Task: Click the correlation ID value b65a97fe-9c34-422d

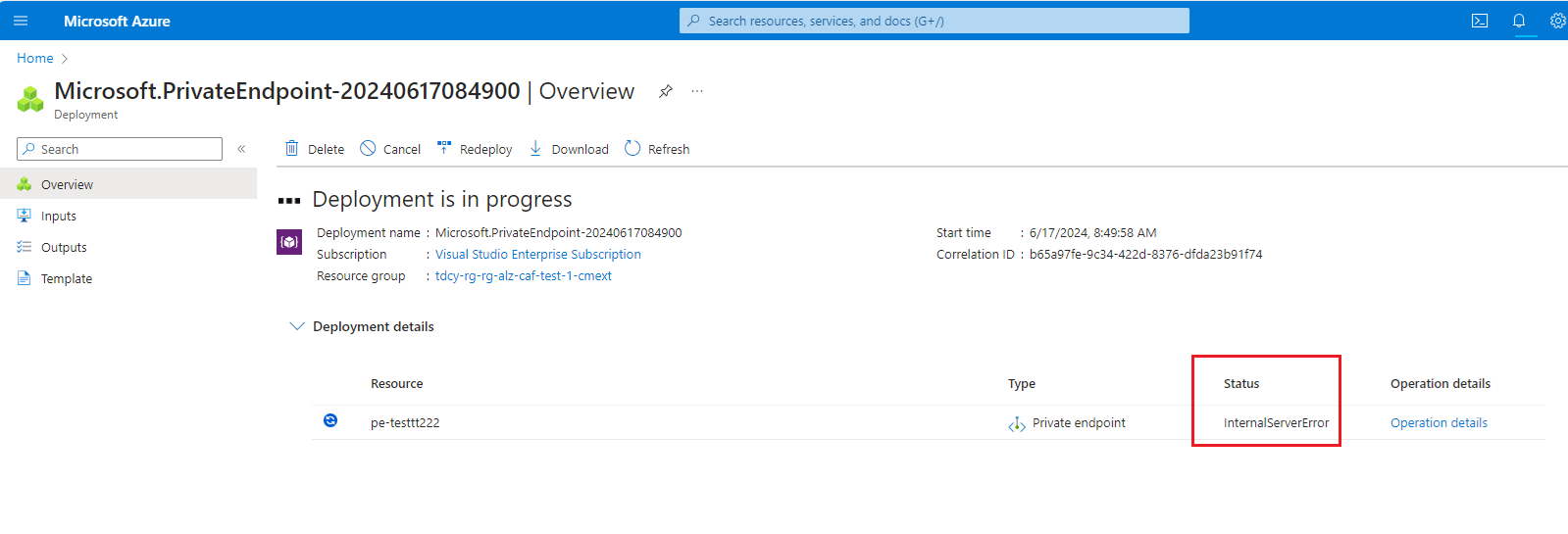Action: click(x=1145, y=254)
